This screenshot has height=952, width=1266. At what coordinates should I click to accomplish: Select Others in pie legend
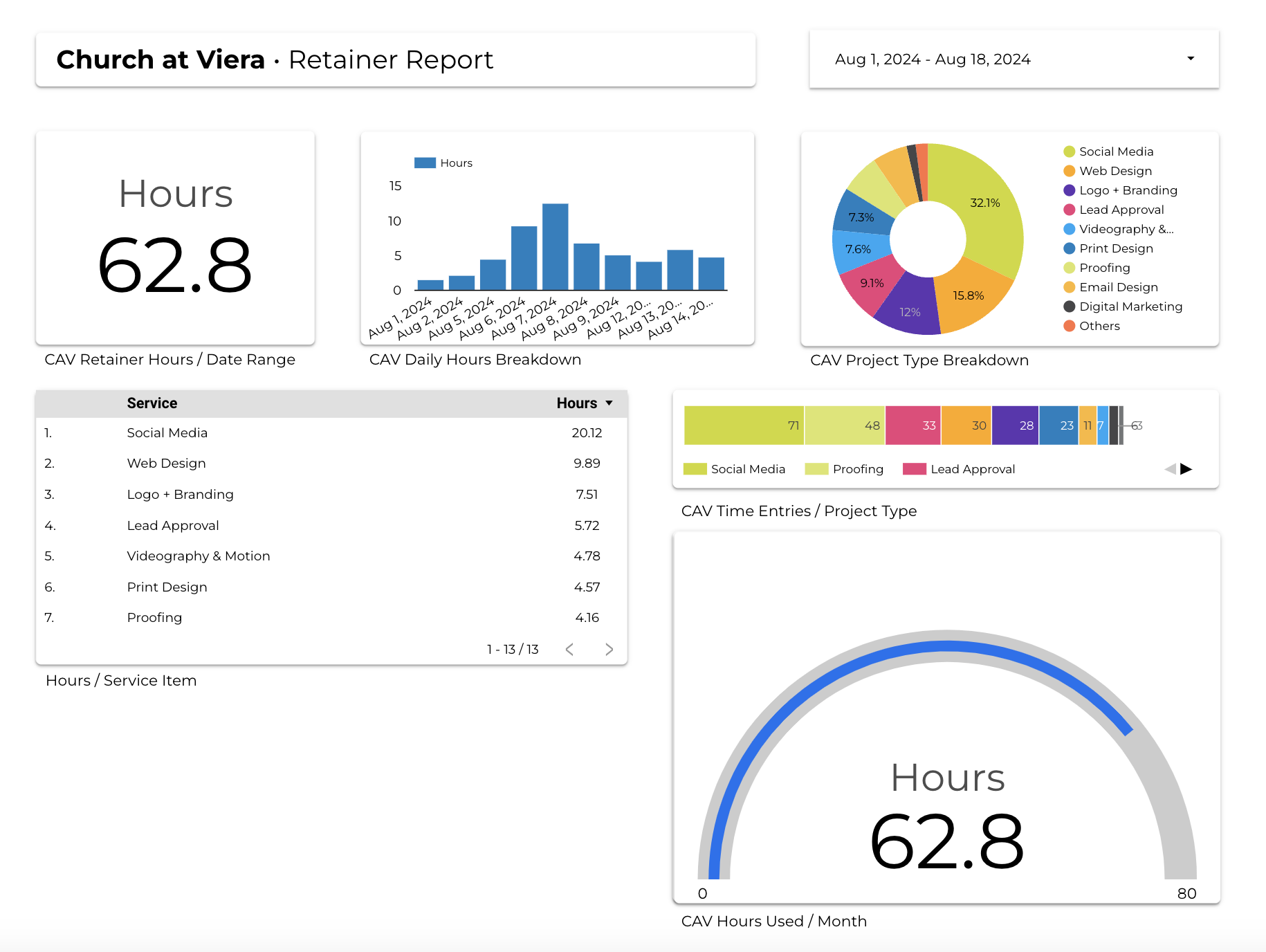click(x=1092, y=326)
